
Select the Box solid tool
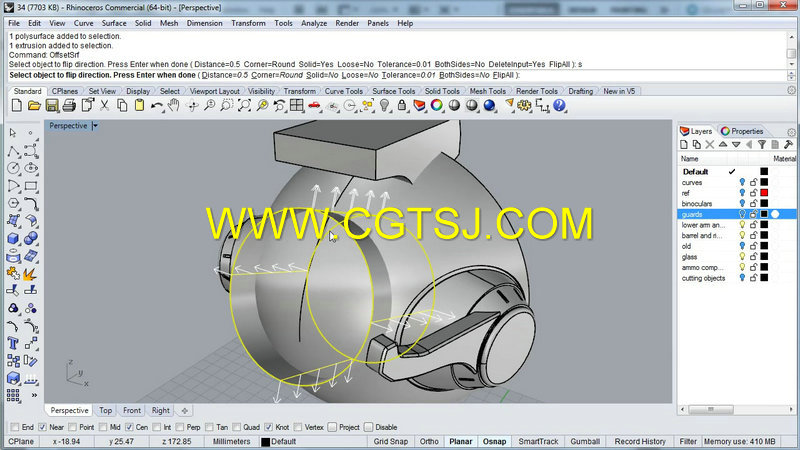(x=13, y=238)
